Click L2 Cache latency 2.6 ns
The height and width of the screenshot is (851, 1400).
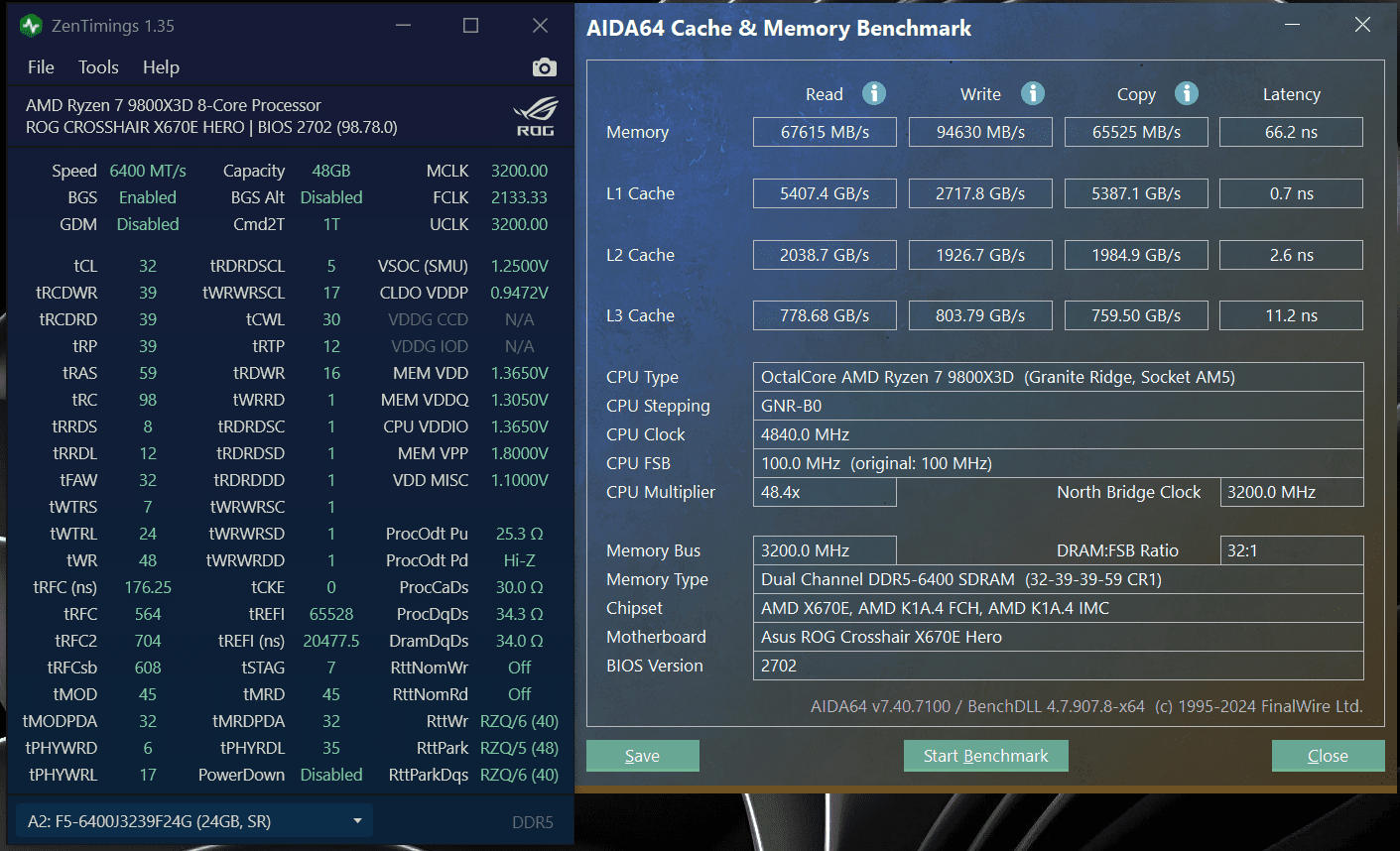pyautogui.click(x=1291, y=255)
